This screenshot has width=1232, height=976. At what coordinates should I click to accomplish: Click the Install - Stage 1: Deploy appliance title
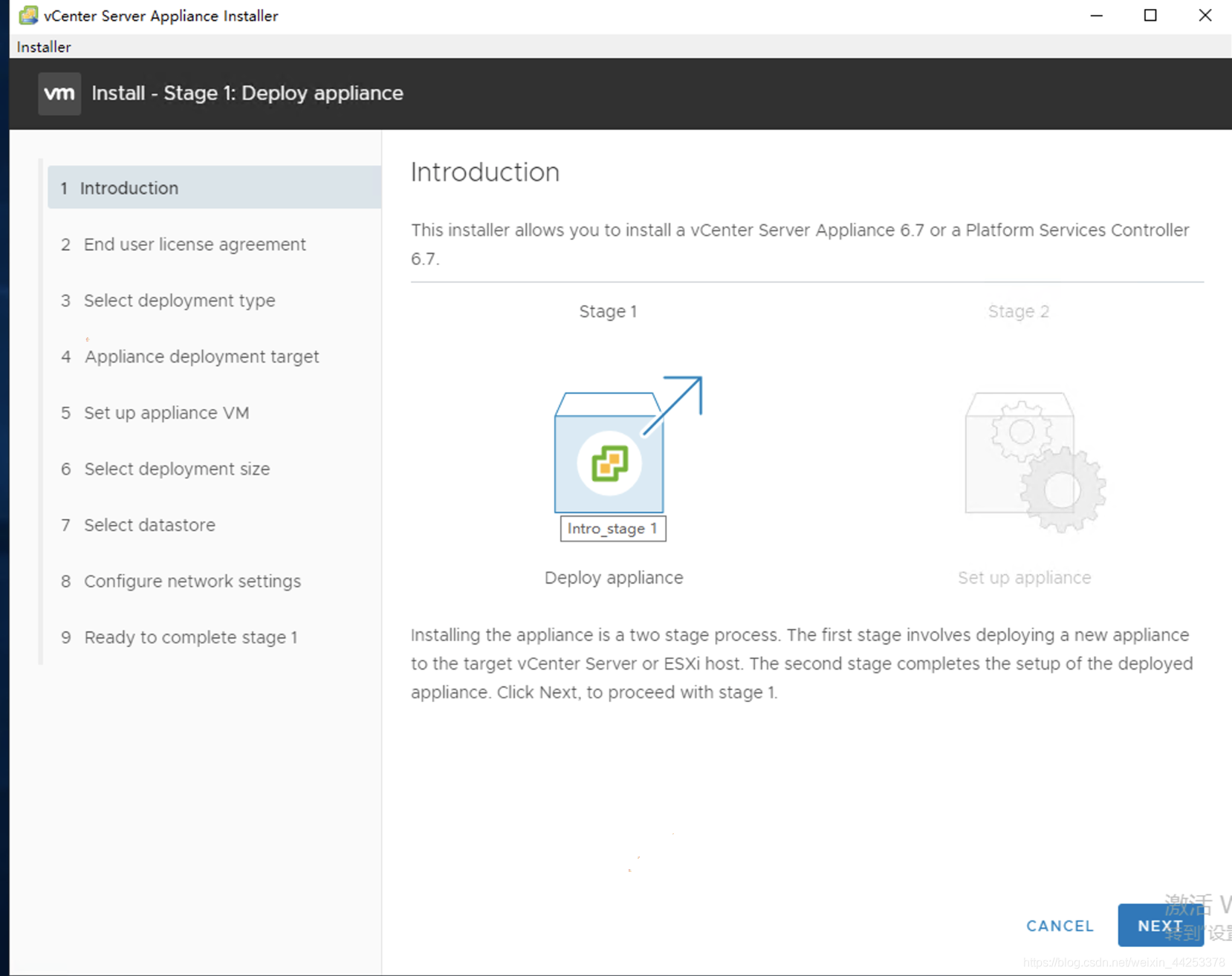tap(247, 94)
